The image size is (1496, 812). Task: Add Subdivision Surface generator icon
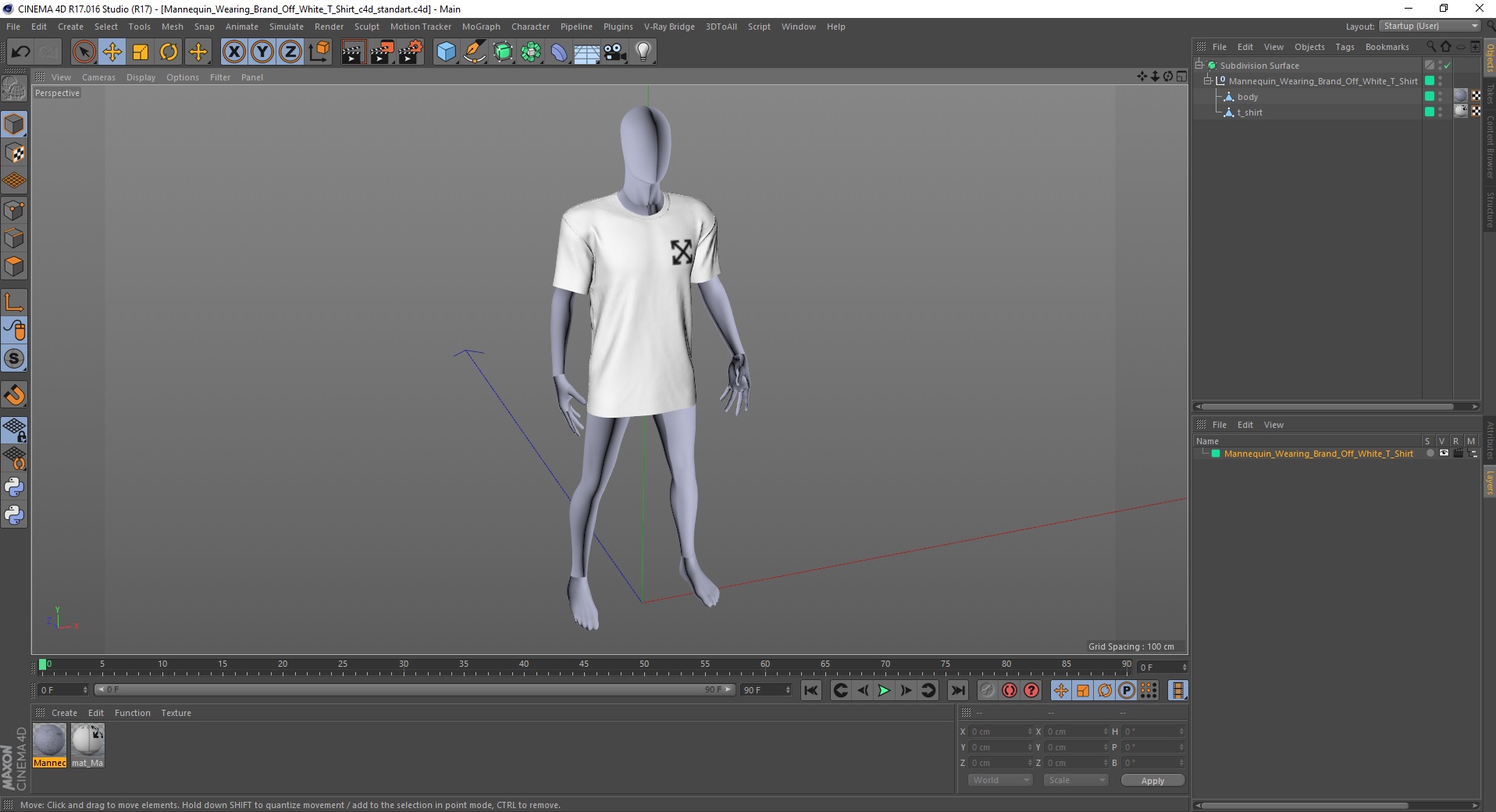pos(503,52)
